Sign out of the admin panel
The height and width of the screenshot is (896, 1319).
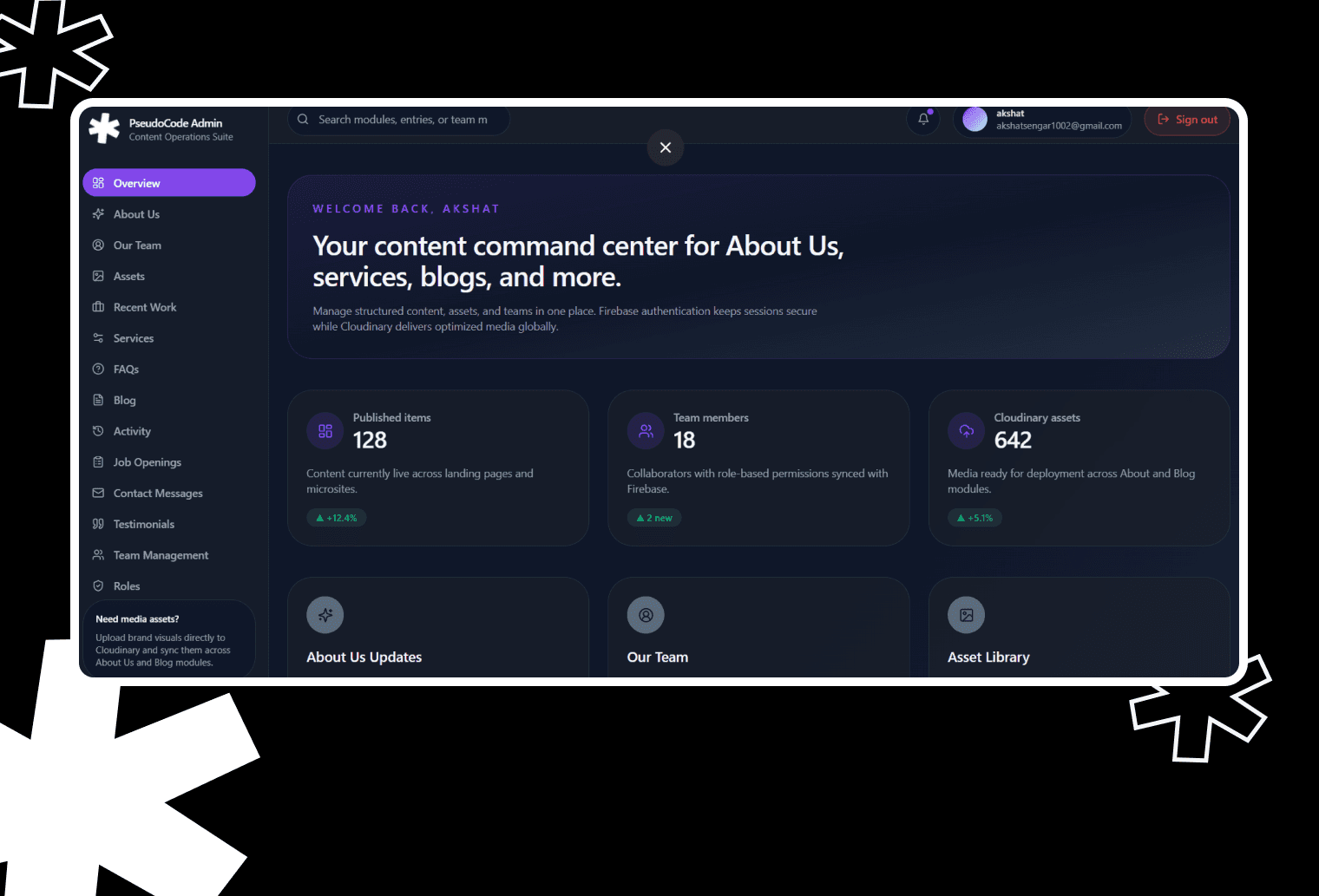(x=1187, y=120)
